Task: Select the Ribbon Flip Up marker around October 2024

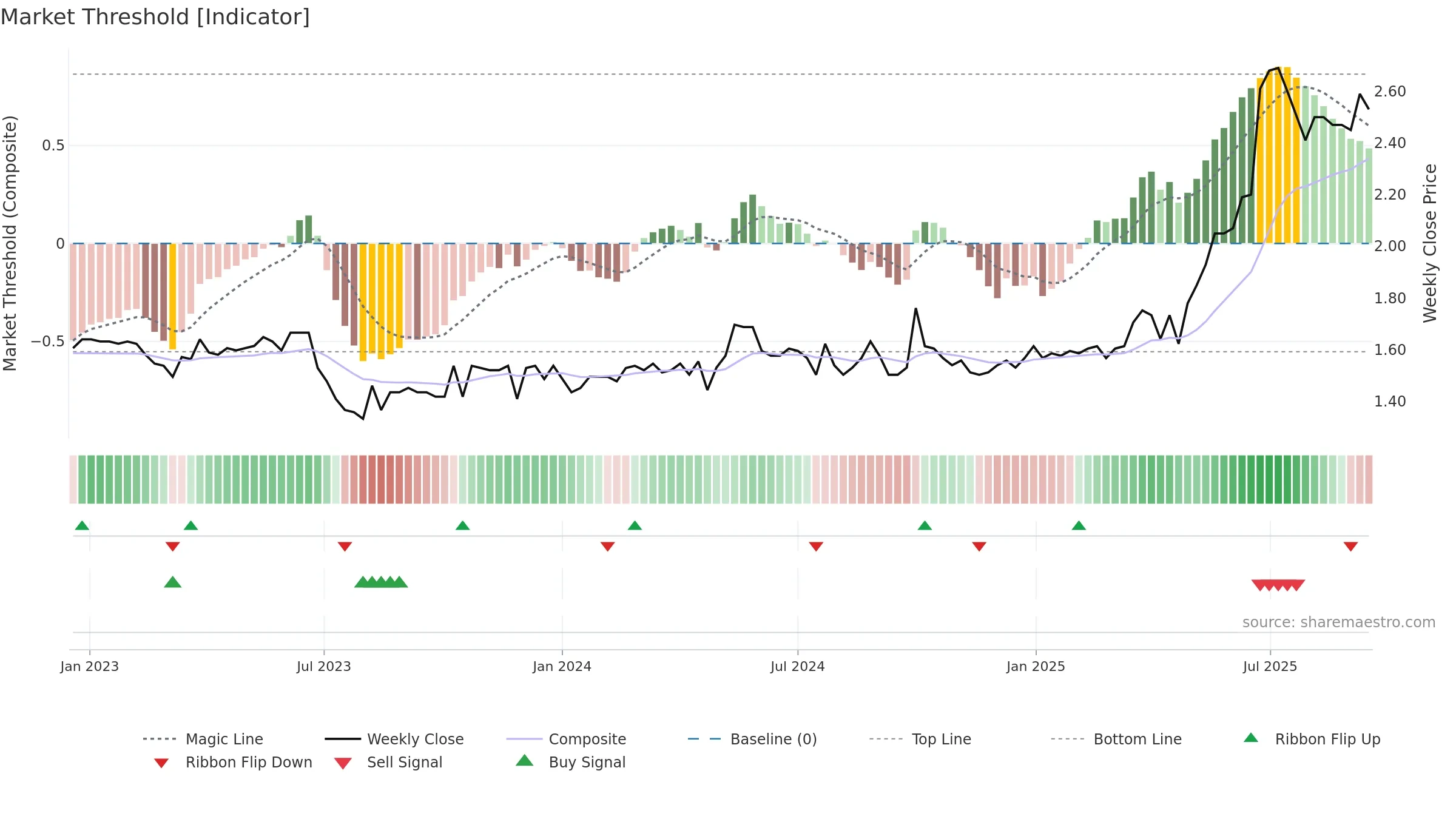Action: pyautogui.click(x=925, y=525)
